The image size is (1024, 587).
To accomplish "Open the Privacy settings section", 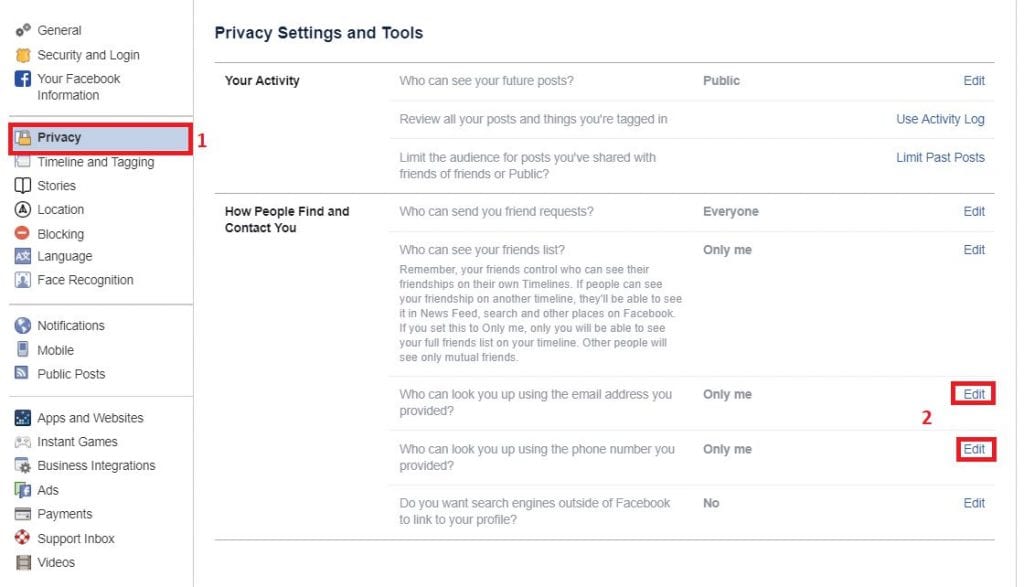I will click(x=59, y=138).
